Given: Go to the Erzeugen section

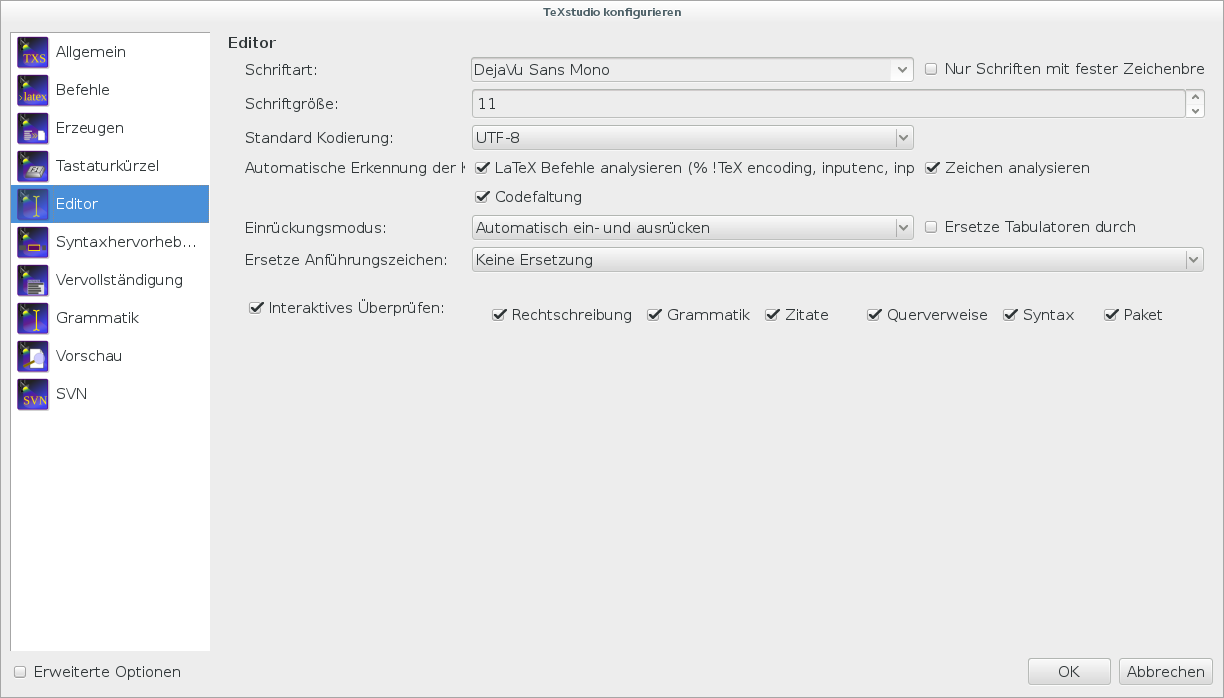Looking at the screenshot, I should [x=110, y=128].
